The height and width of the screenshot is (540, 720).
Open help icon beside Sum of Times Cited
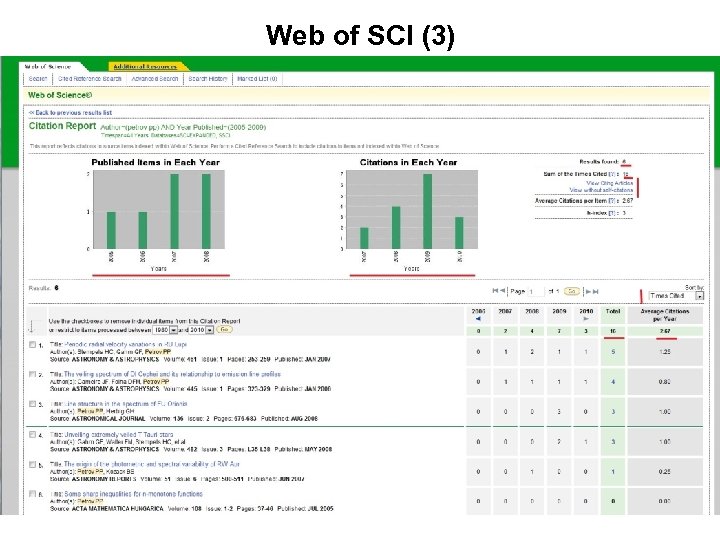coord(612,174)
